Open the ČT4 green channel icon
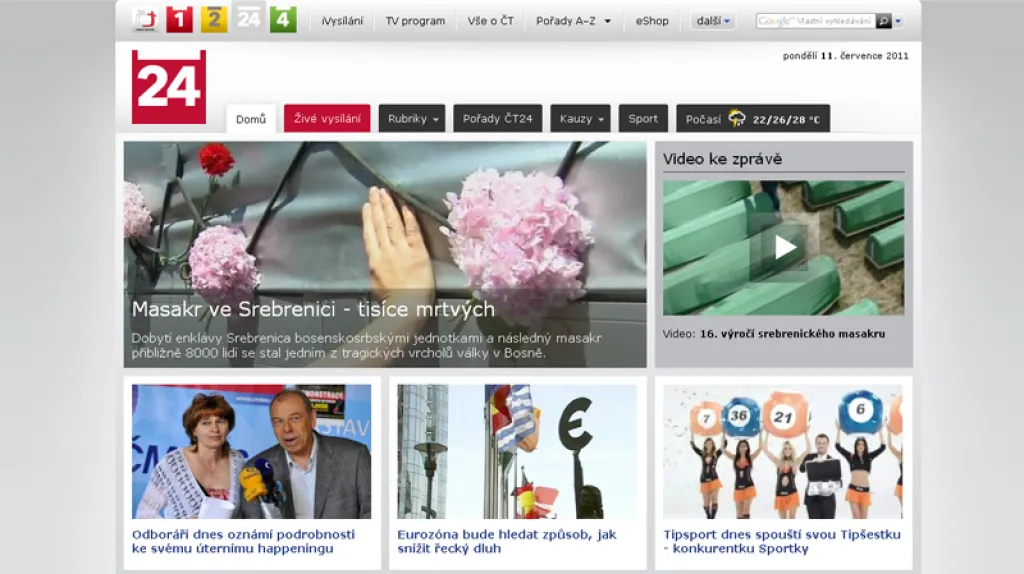The width and height of the screenshot is (1024, 574). (x=283, y=20)
